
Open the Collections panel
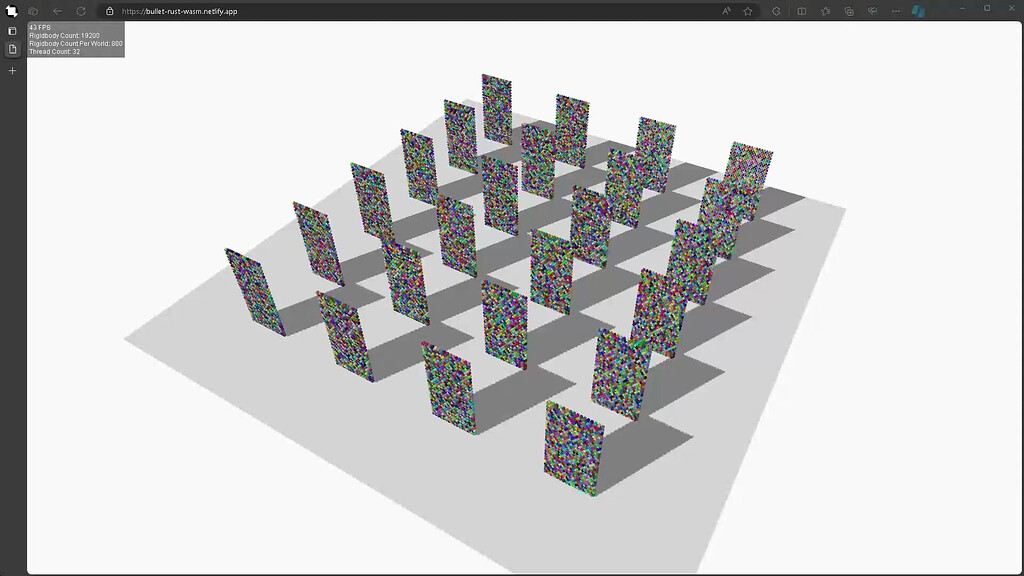pos(850,11)
